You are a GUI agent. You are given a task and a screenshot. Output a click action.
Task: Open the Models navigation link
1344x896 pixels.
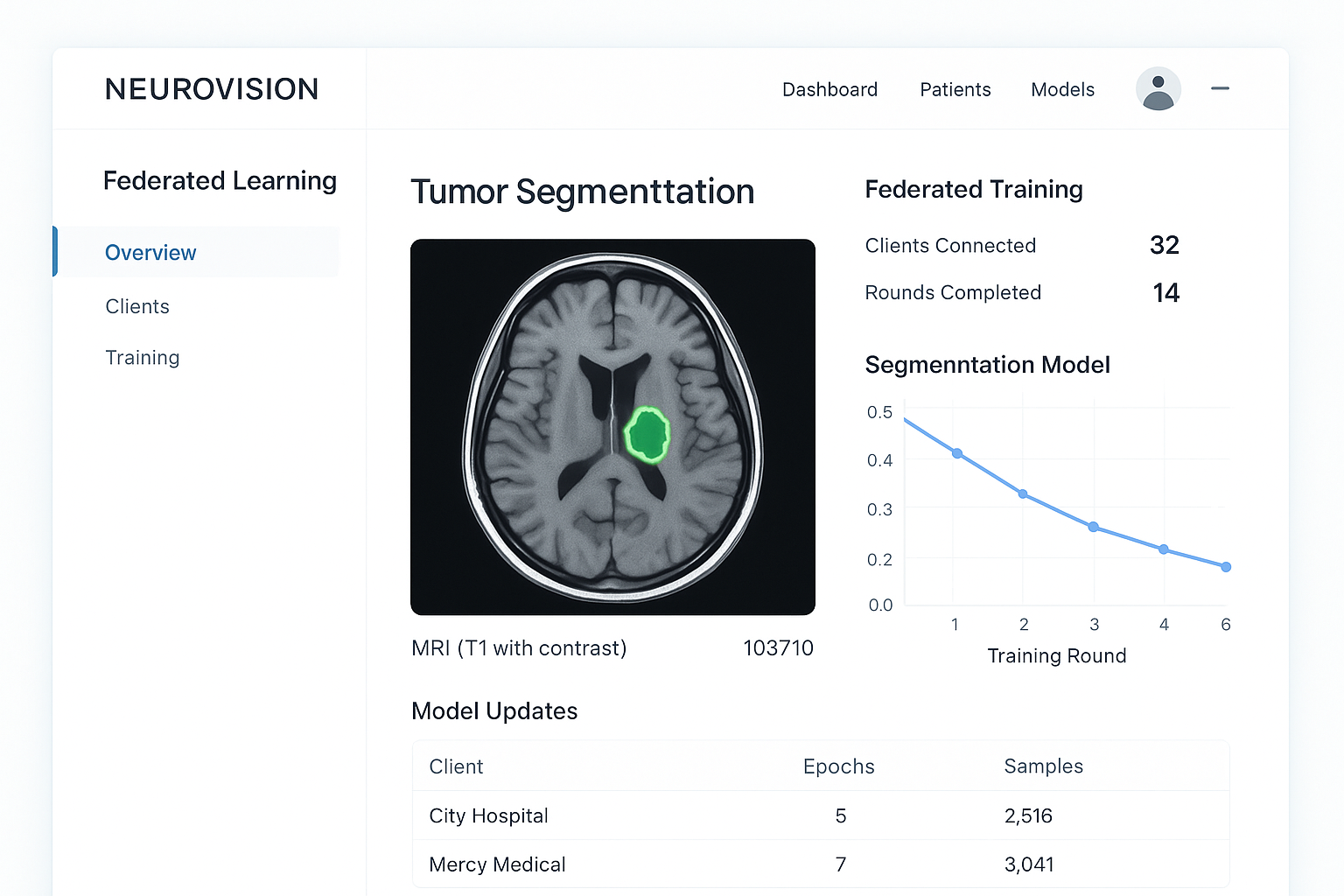coord(1062,89)
